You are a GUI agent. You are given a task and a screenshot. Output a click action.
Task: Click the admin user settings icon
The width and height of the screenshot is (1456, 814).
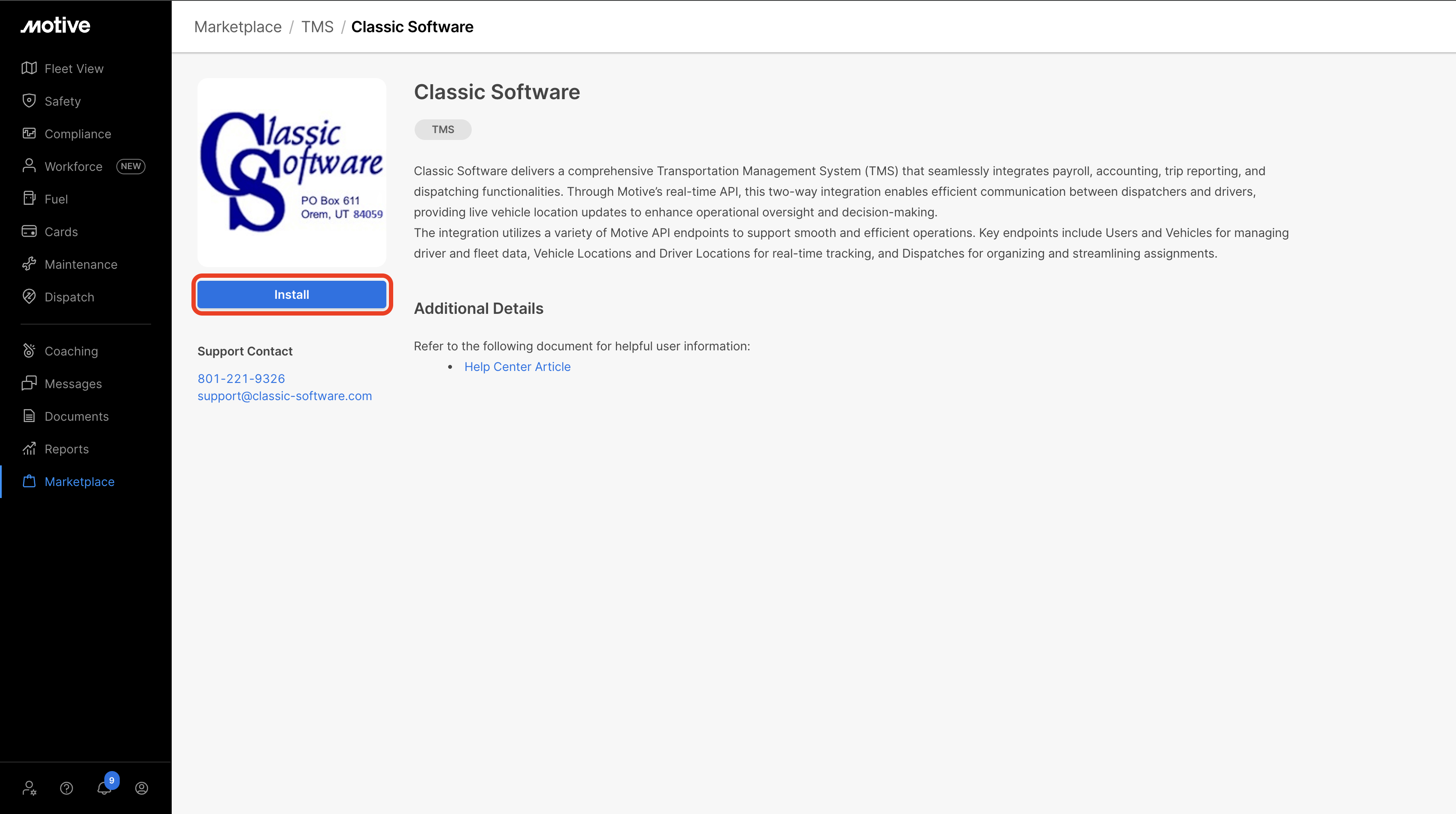29,788
